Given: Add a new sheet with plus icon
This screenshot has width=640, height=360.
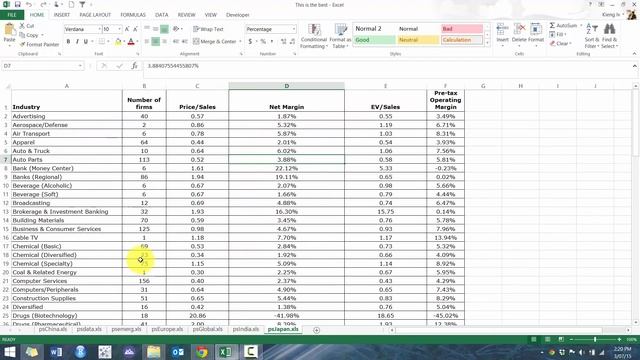Looking at the screenshot, I should [x=316, y=330].
